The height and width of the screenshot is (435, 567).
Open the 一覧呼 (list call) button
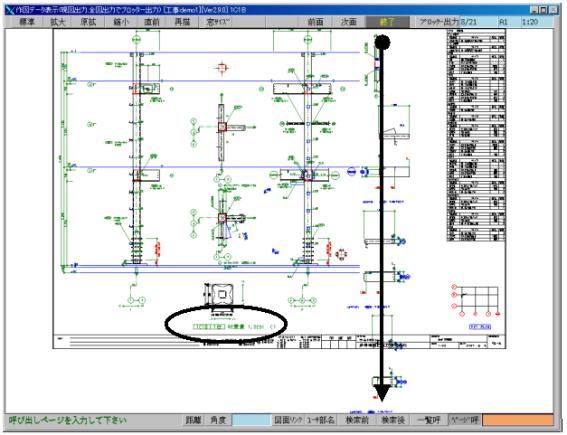click(x=429, y=420)
